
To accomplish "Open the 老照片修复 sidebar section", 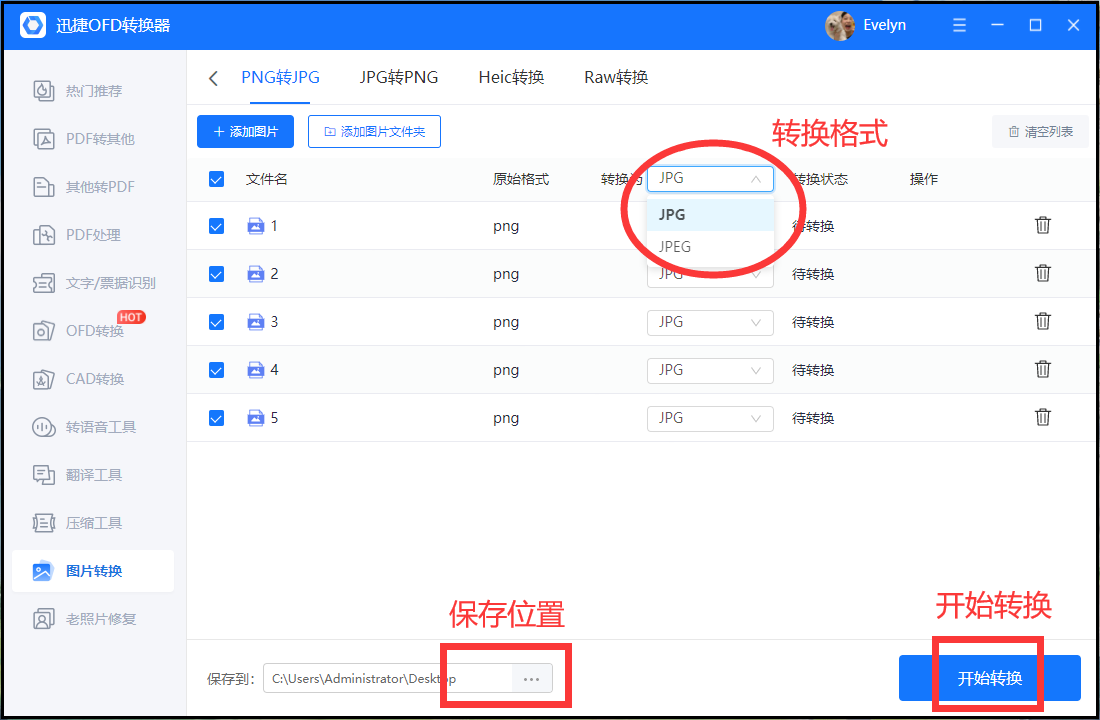I will coord(93,619).
